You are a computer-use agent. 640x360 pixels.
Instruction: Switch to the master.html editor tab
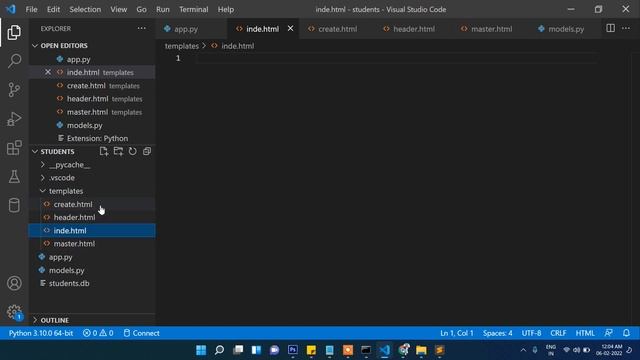[491, 29]
